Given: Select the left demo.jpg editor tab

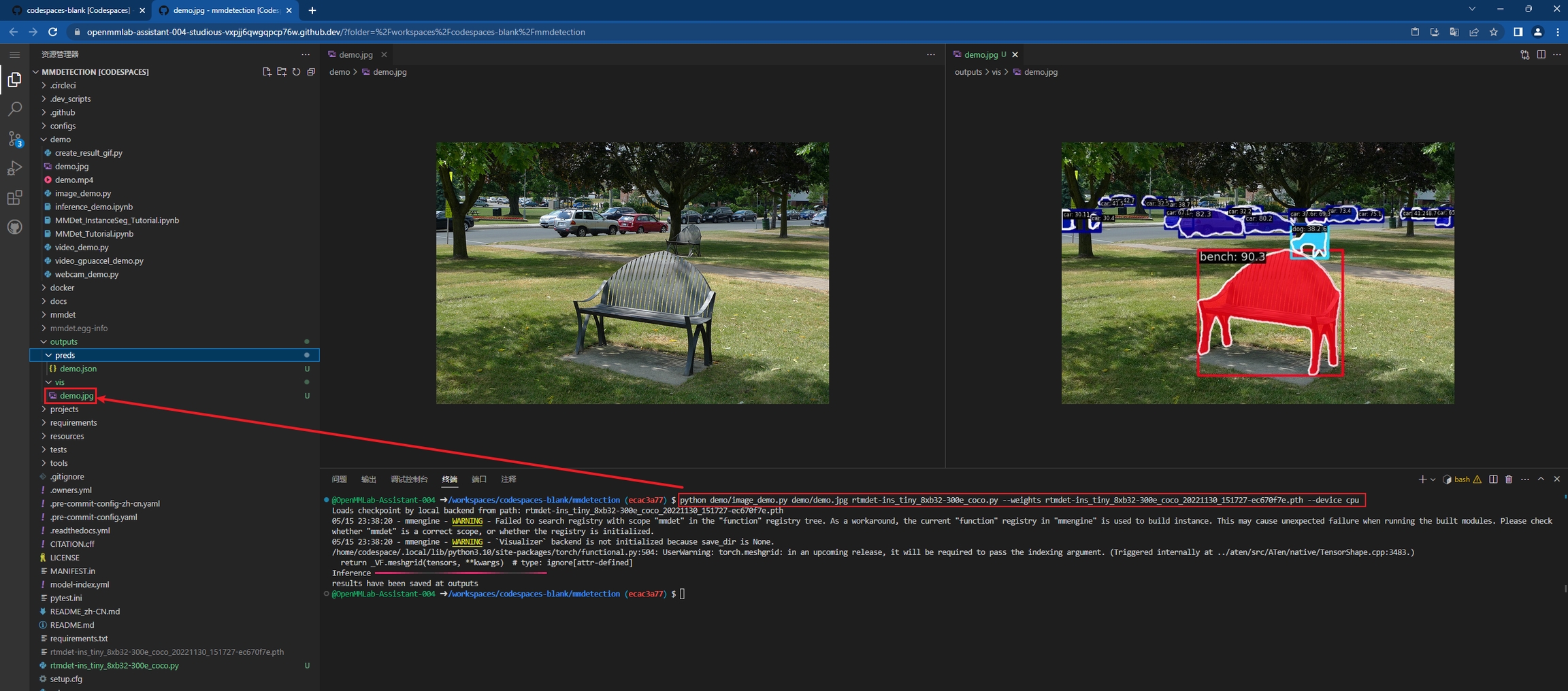Looking at the screenshot, I should (355, 54).
